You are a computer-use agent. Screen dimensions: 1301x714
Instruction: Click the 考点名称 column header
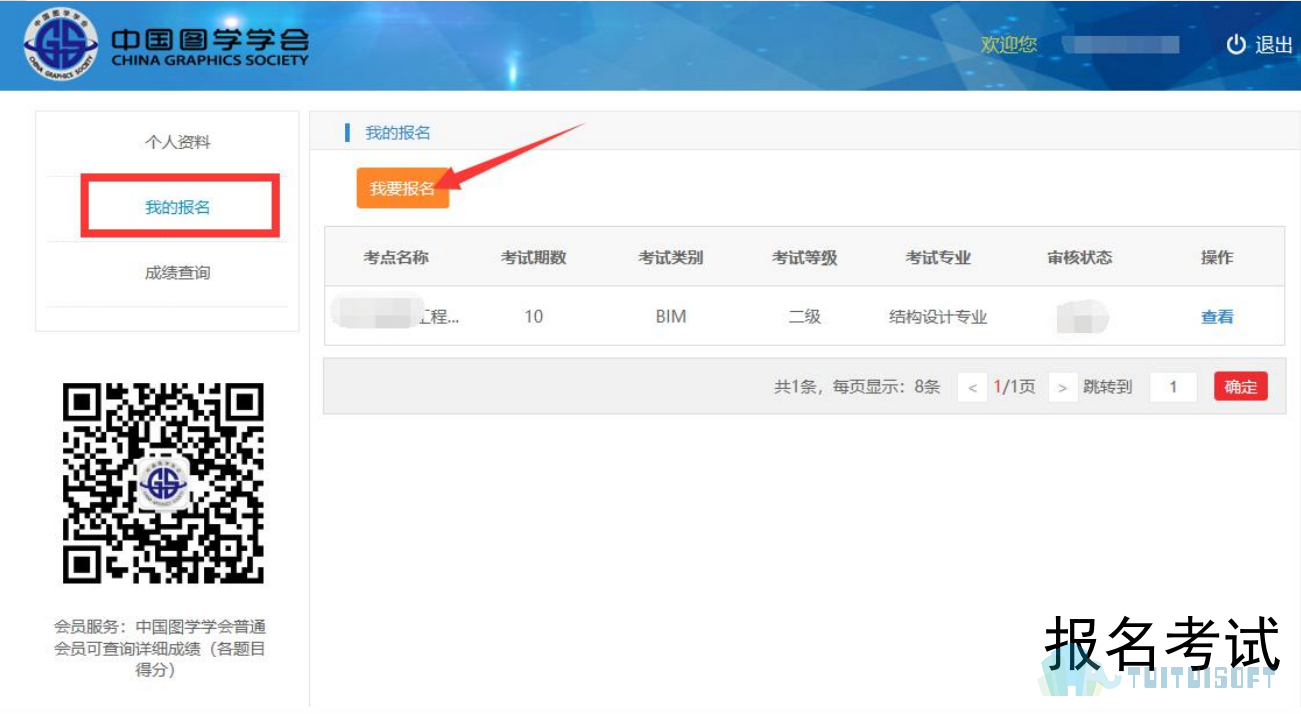pos(396,258)
